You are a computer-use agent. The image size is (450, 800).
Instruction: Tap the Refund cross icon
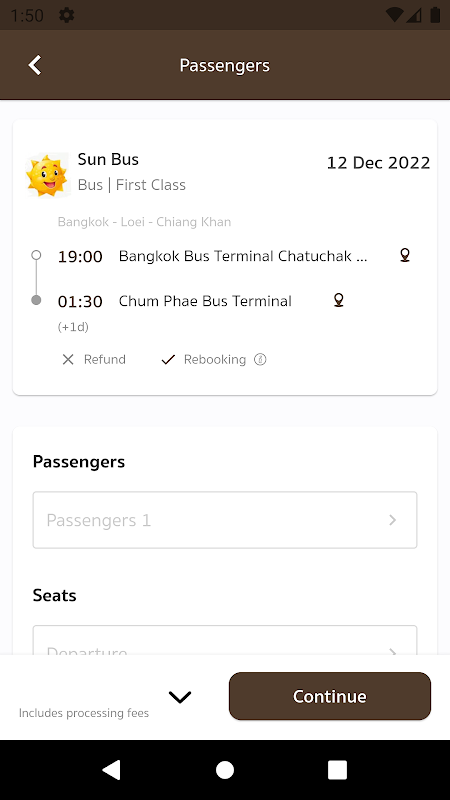[x=68, y=360]
